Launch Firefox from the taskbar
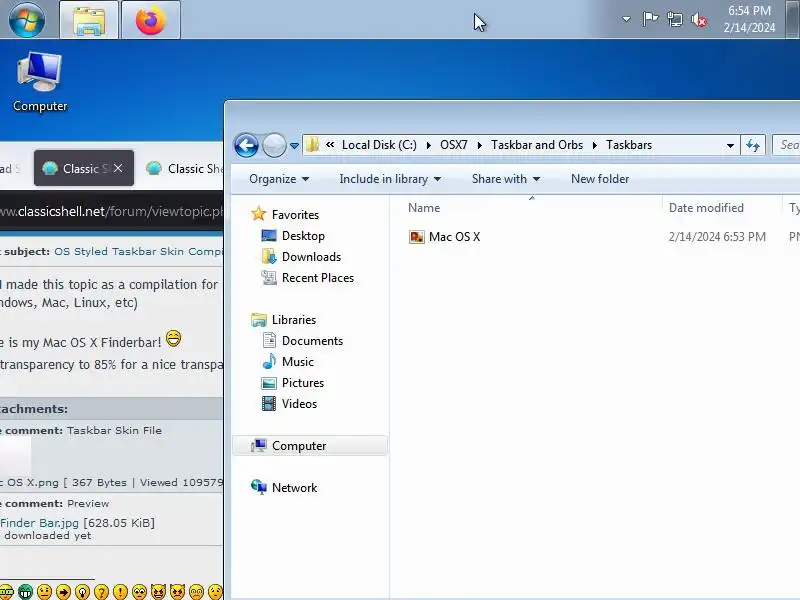800x600 pixels. 151,20
